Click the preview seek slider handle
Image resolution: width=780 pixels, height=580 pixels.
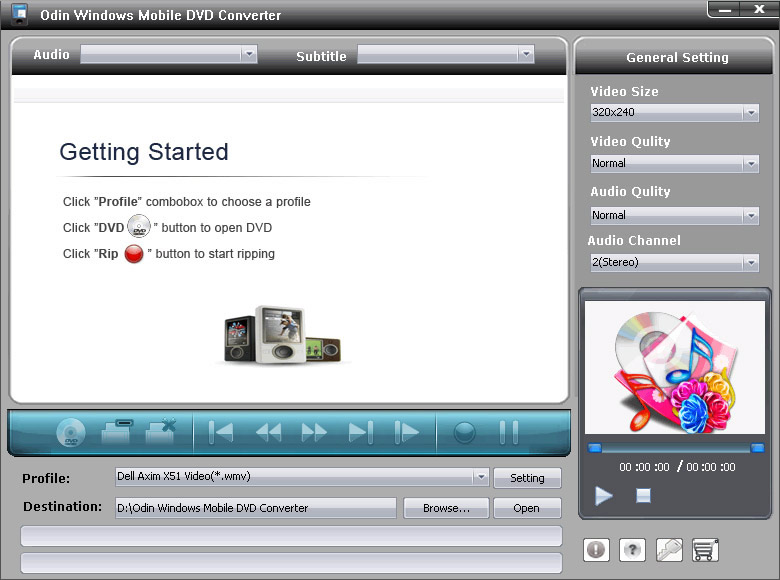(x=594, y=448)
